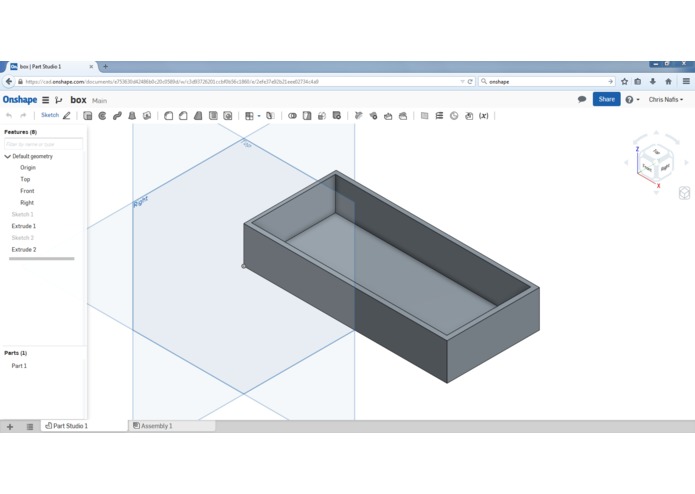Select the Plane tool
This screenshot has width=695, height=494.
point(424,116)
